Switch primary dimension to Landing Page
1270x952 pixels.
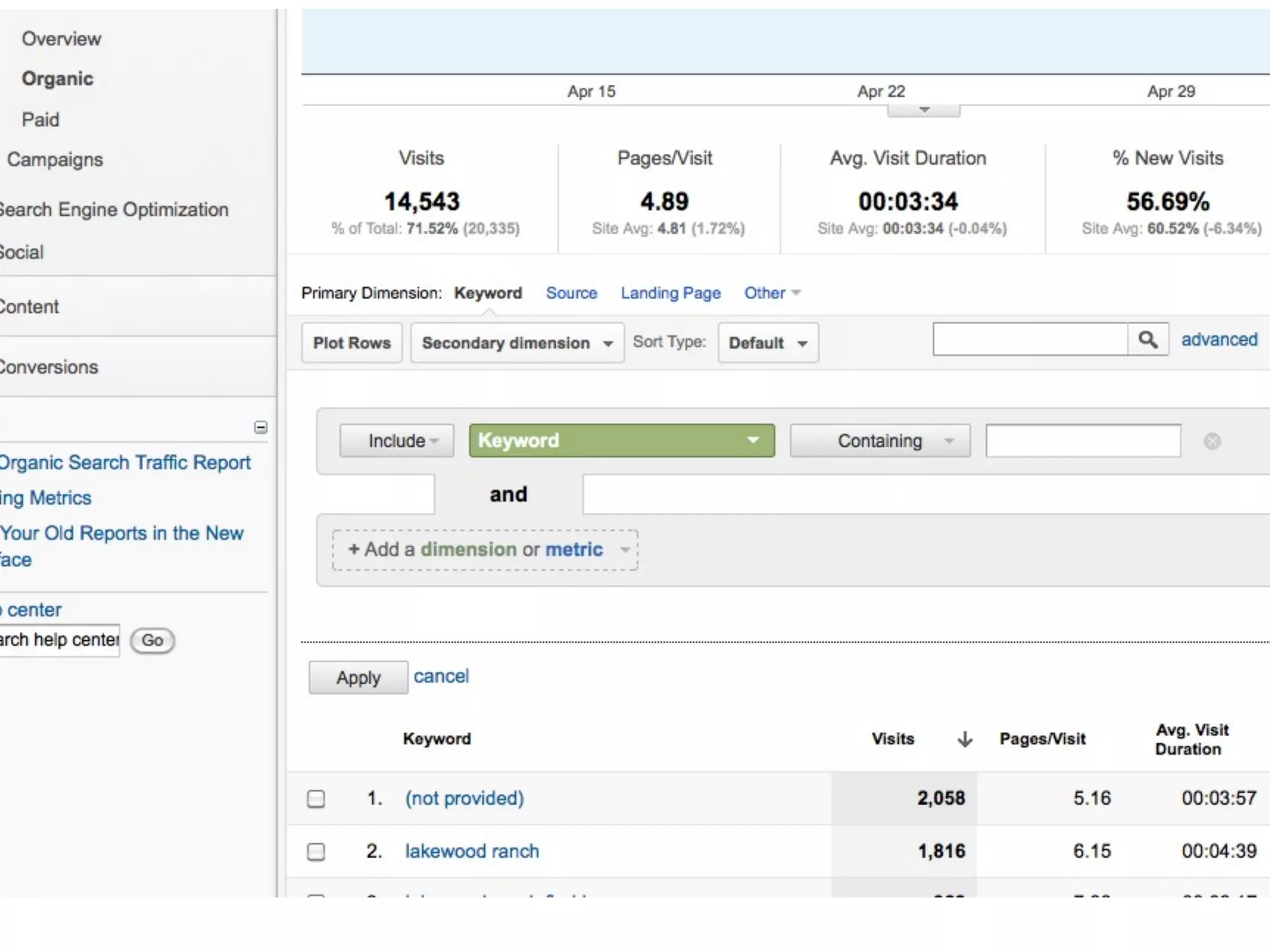tap(670, 293)
